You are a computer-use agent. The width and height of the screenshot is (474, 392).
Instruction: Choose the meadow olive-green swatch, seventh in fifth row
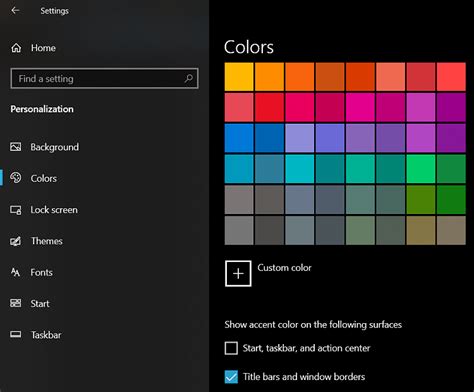(x=421, y=199)
